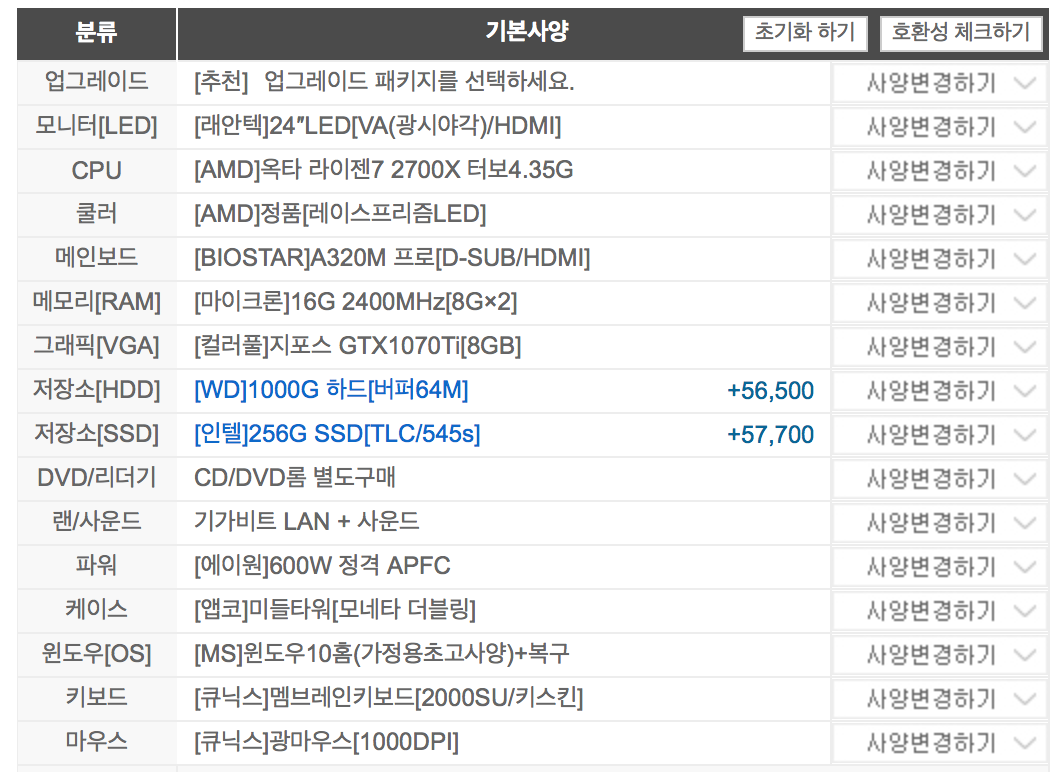The image size is (1050, 772).
Task: Open 사양변경하기 dropdown for 모니터[LED] row
Action: click(938, 127)
